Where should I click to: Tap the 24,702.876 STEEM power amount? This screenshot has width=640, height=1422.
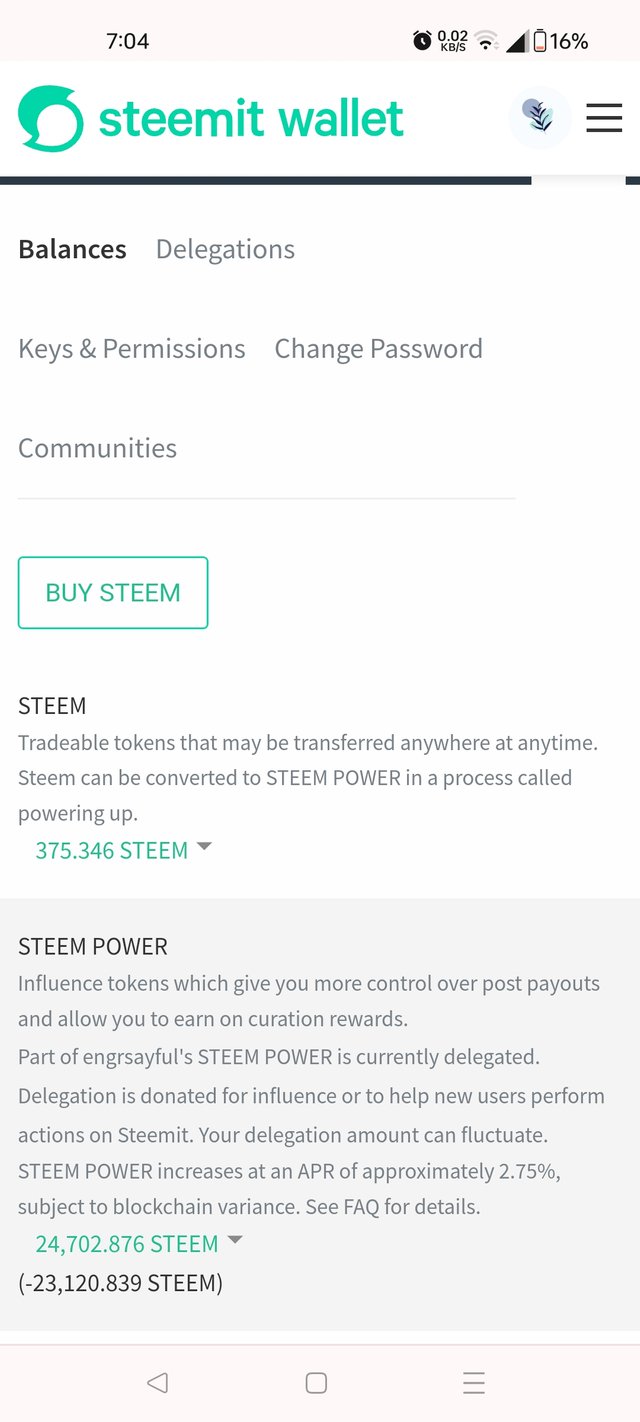click(x=127, y=1245)
